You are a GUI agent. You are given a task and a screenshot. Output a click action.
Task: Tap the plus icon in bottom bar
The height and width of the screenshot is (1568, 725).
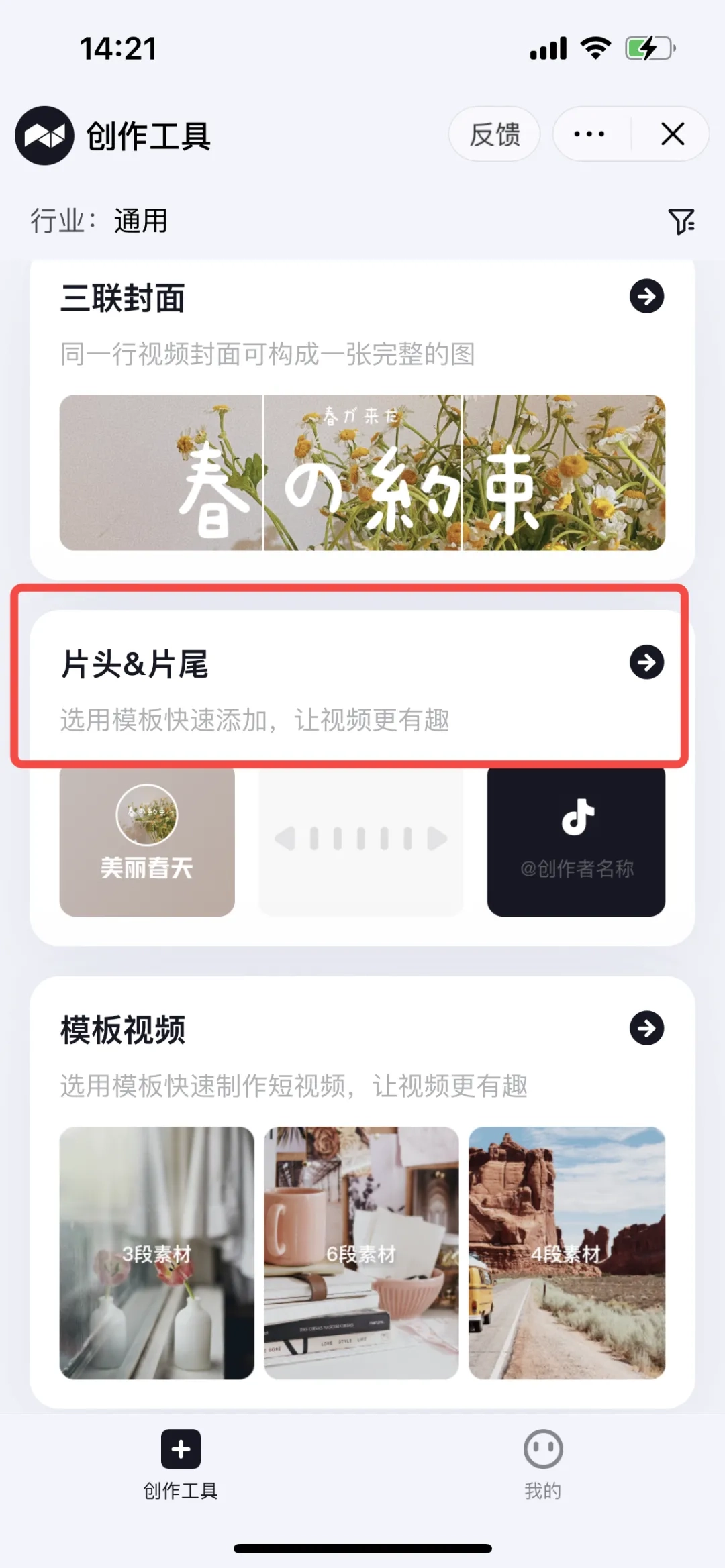(181, 1449)
